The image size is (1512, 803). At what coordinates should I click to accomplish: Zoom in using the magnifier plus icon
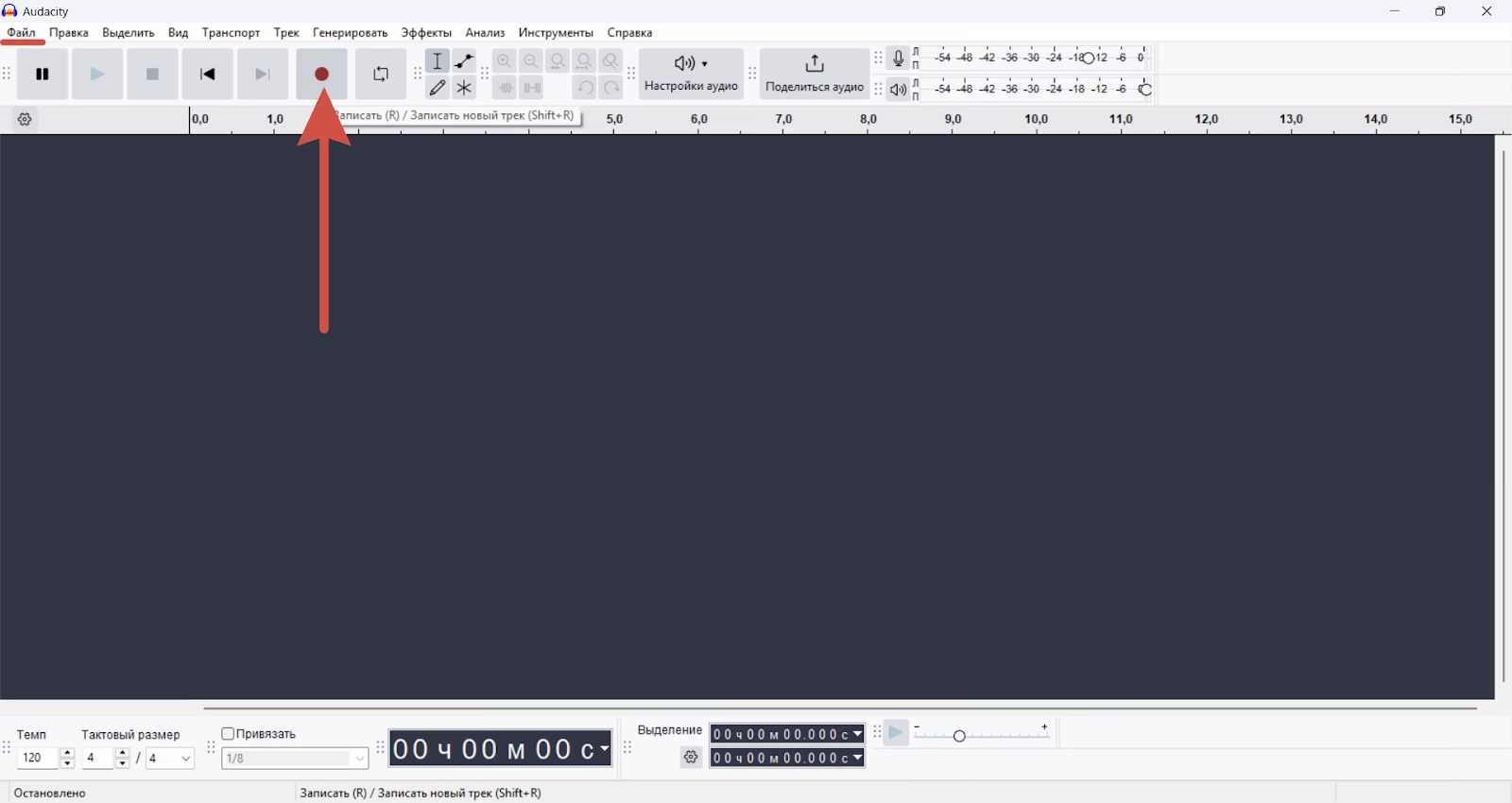pos(506,61)
